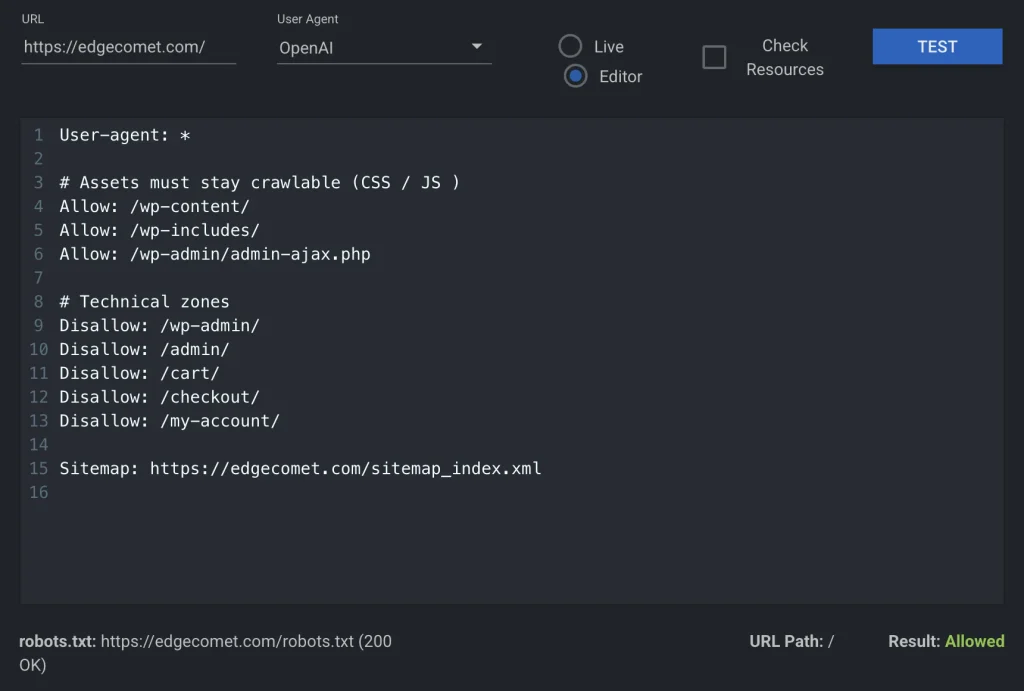Click line number 1 in gutter
This screenshot has width=1024, height=691.
[x=39, y=135]
